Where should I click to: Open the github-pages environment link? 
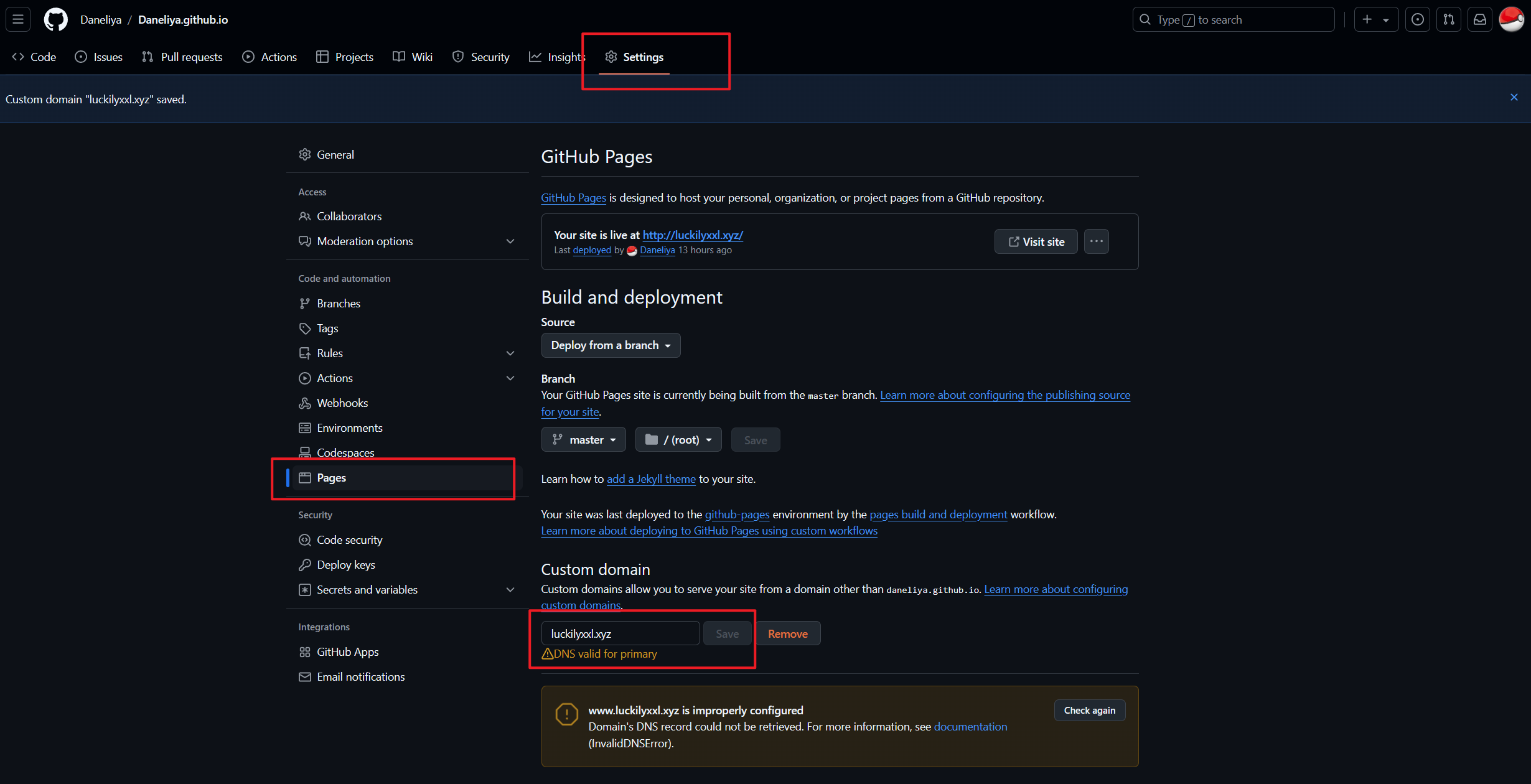point(737,514)
